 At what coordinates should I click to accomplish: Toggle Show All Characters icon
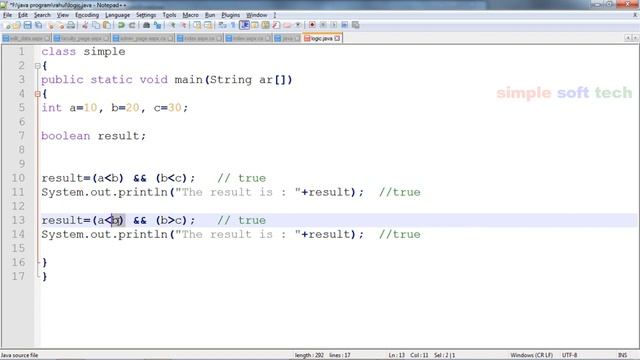click(x=233, y=25)
